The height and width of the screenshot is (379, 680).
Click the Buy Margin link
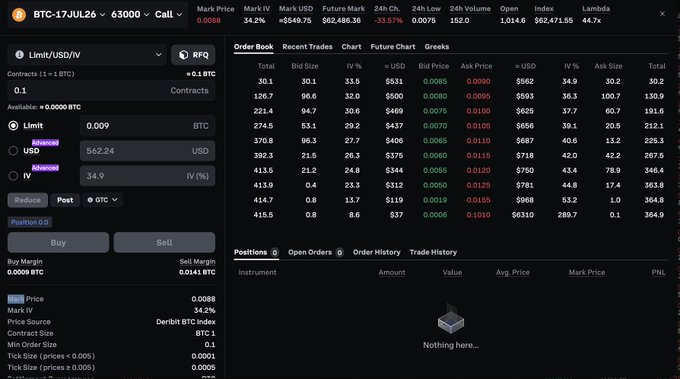25,261
